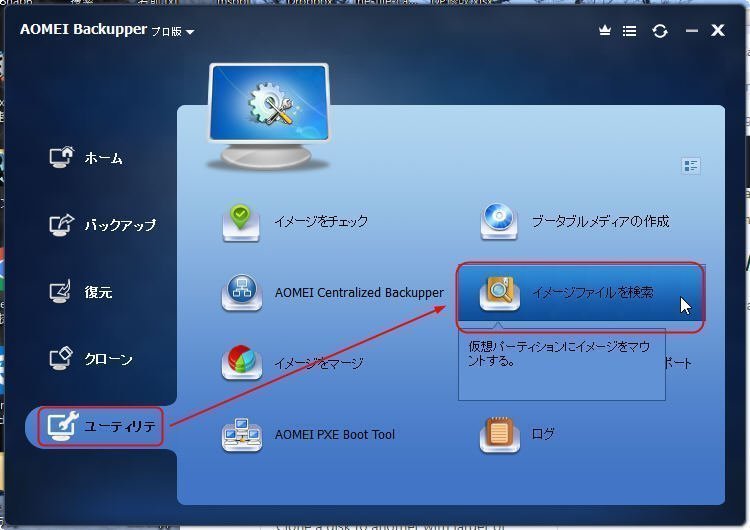The height and width of the screenshot is (530, 750).
Task: Close the AOMEI Backupper window
Action: 717,31
